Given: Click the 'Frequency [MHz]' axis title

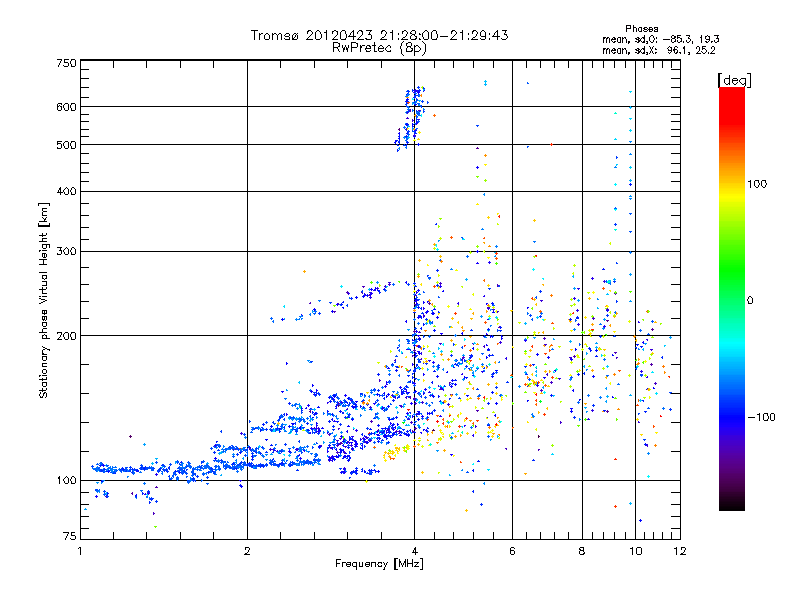Looking at the screenshot, I should (x=379, y=564).
